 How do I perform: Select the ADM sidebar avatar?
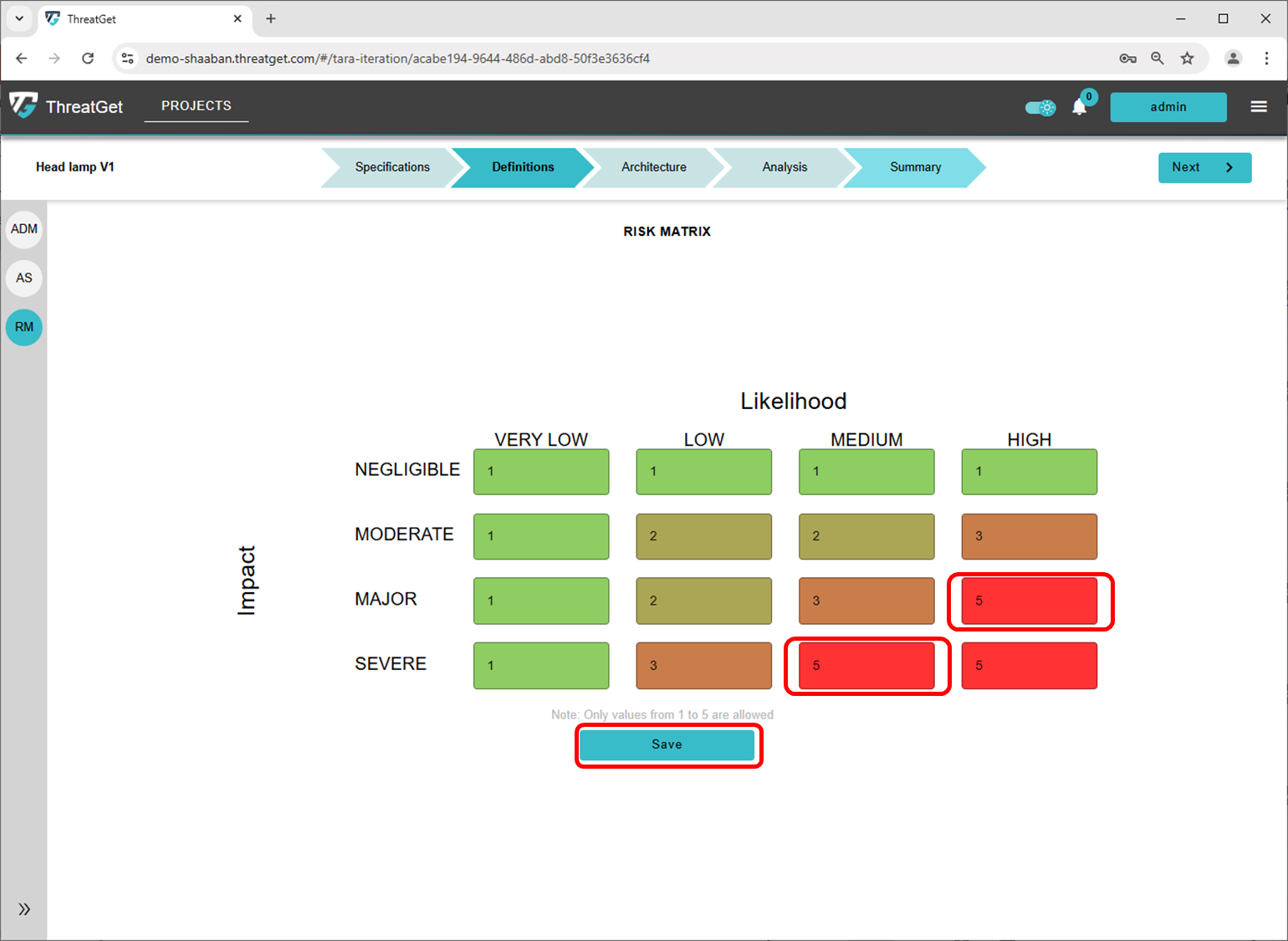[23, 228]
